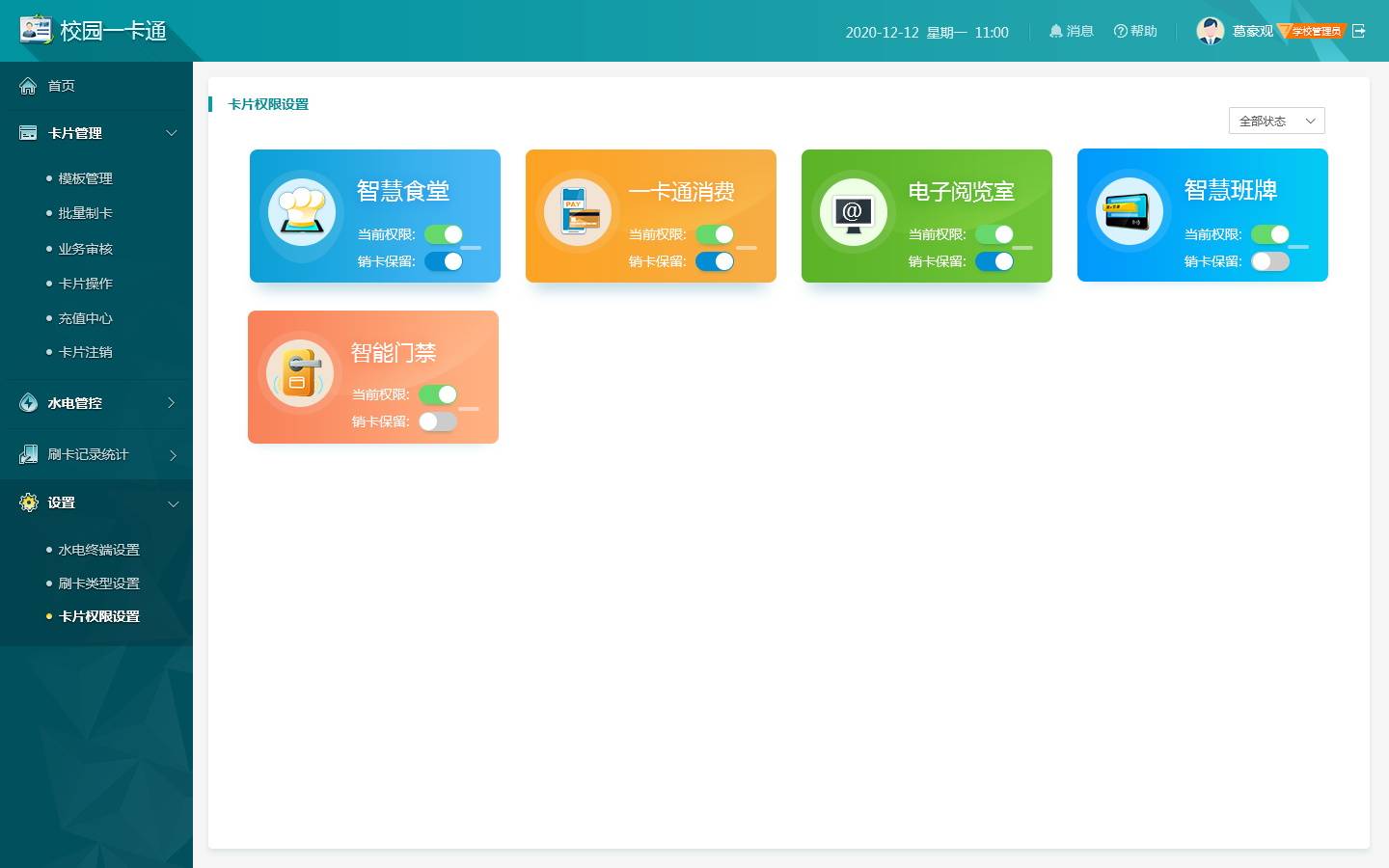Disable 当前权限 for 智慧食堂
The width and height of the screenshot is (1389, 868).
[x=444, y=234]
